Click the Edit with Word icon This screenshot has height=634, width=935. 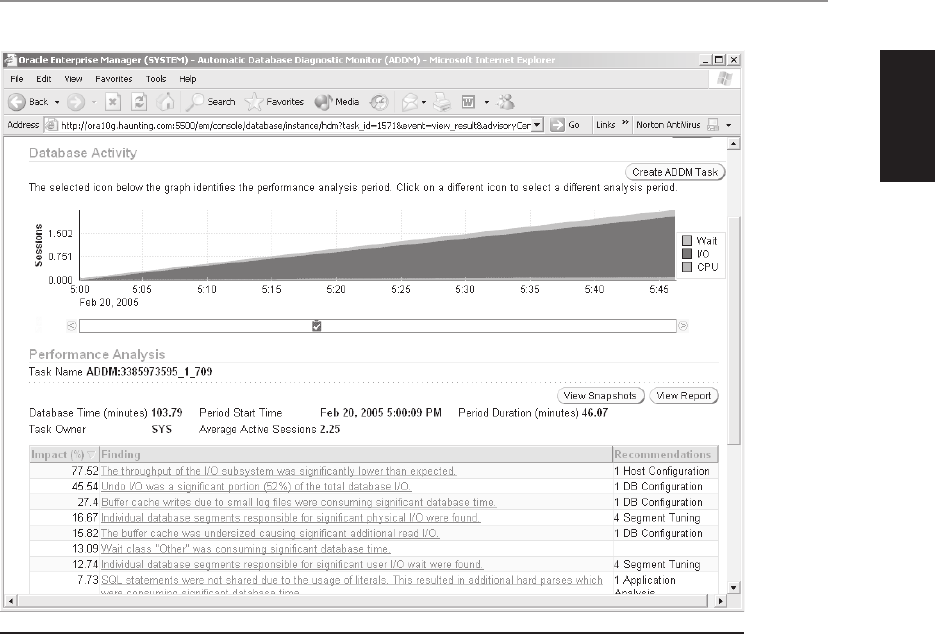[469, 102]
